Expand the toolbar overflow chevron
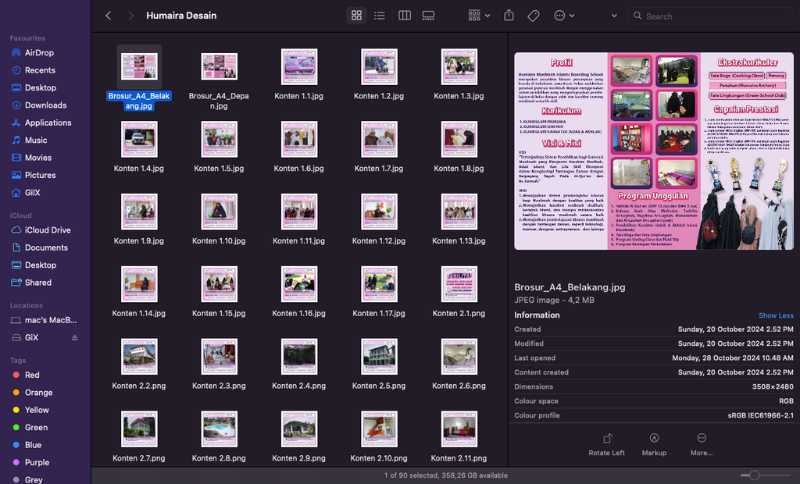The image size is (800, 484). [613, 16]
